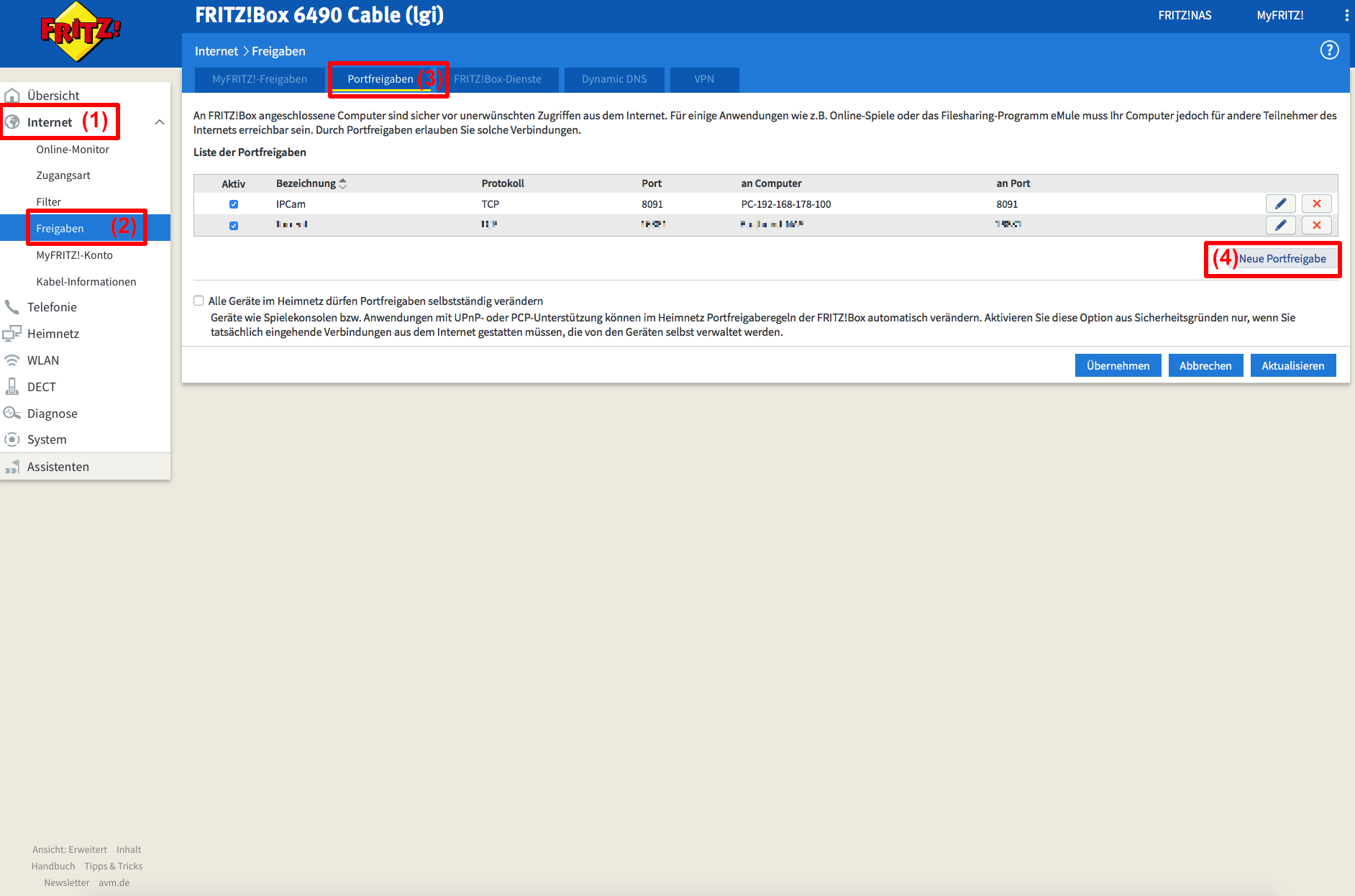Click the an Computer column header
1355x896 pixels.
point(771,183)
